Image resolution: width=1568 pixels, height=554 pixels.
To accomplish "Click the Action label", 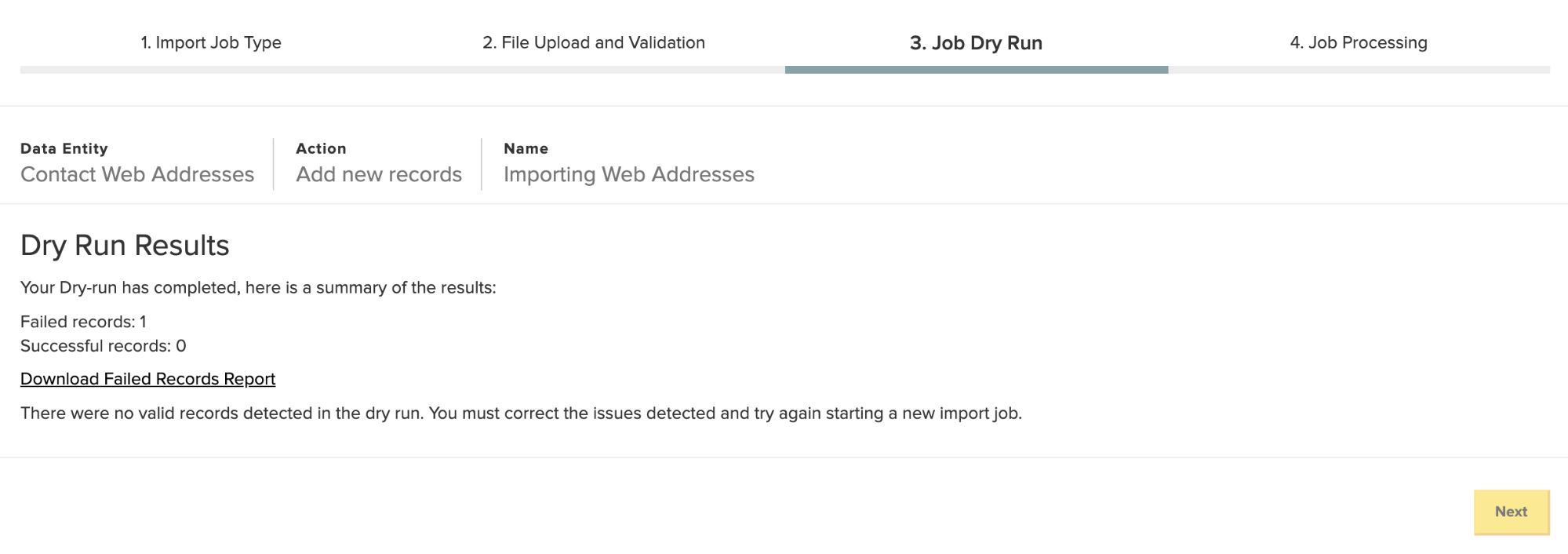I will click(x=321, y=148).
